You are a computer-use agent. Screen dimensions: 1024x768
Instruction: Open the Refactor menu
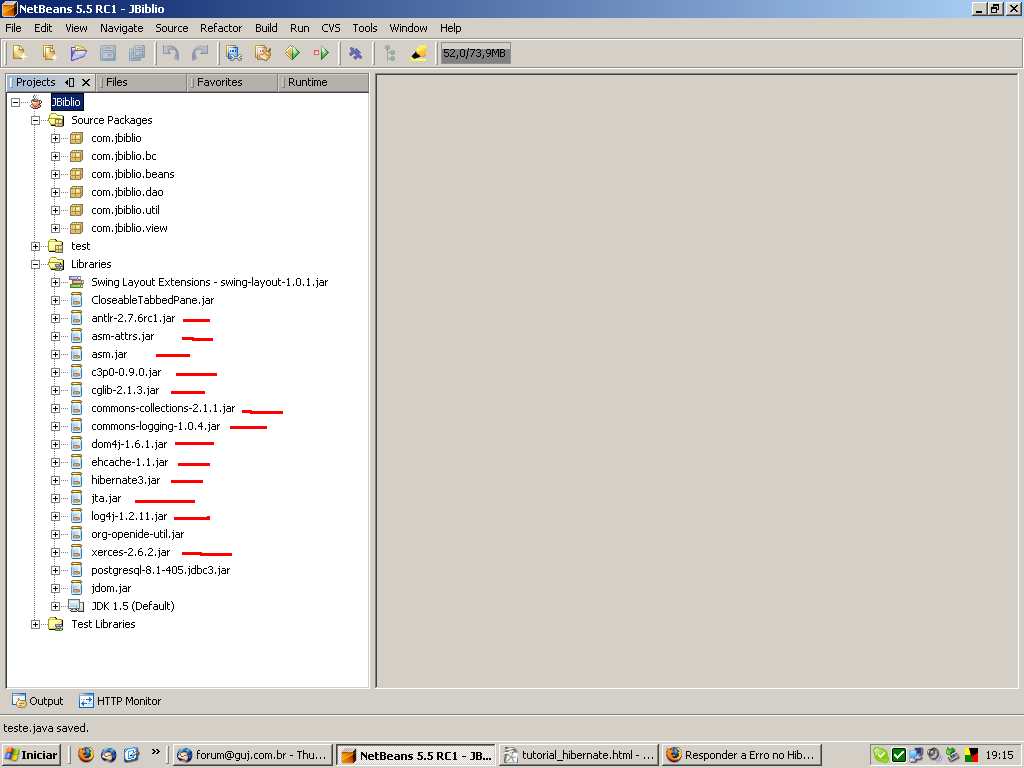pyautogui.click(x=221, y=28)
